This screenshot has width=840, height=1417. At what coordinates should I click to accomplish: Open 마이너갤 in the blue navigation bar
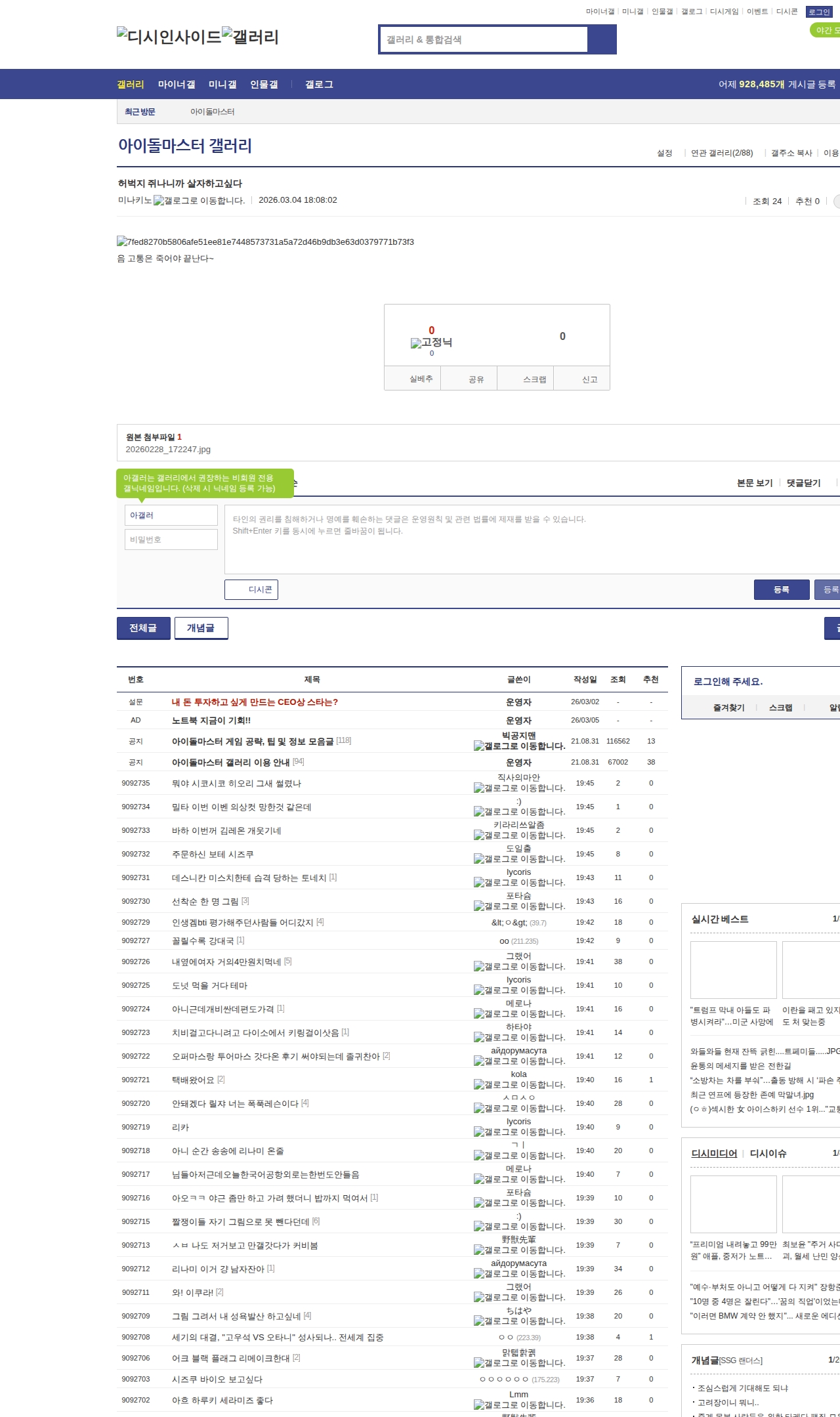coord(176,85)
